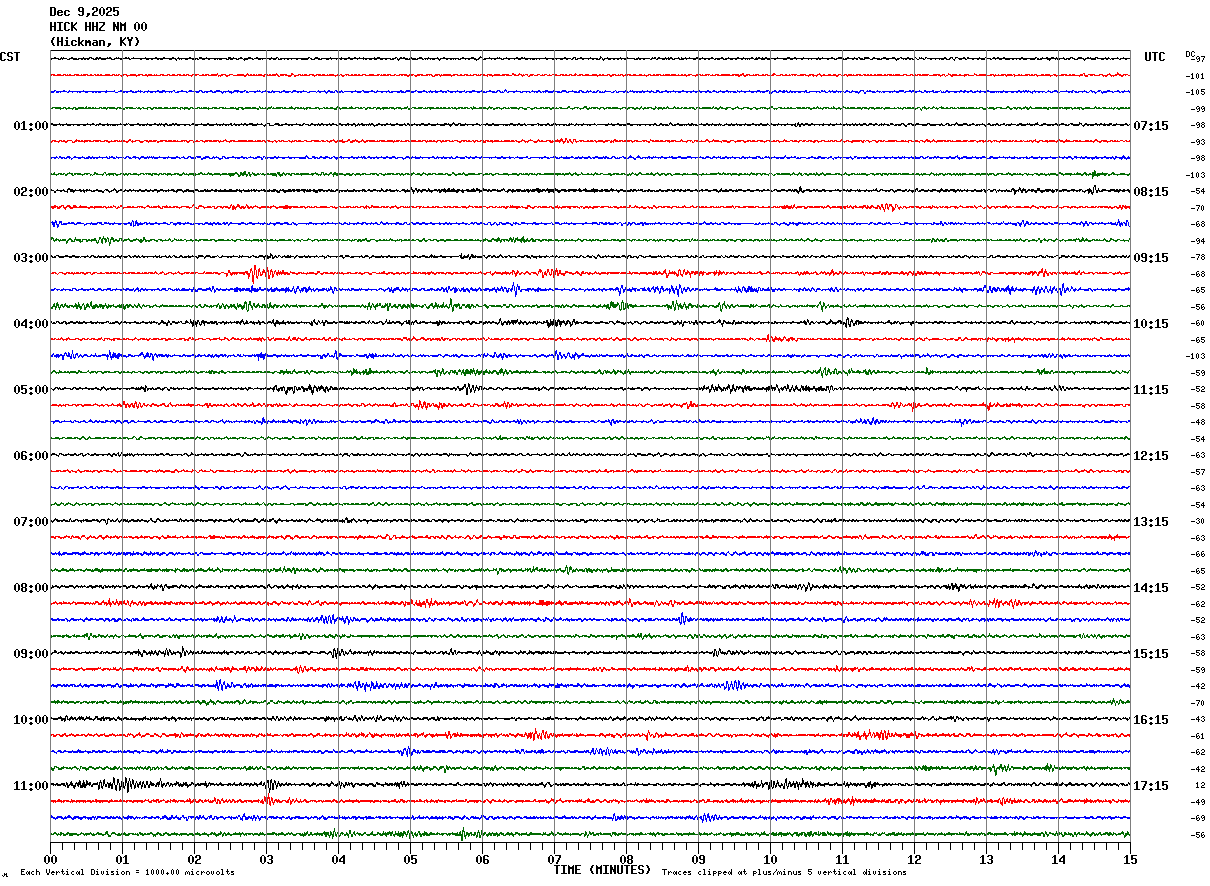Click the CST hour label '07:00'
1210x886 pixels.
pyautogui.click(x=31, y=522)
